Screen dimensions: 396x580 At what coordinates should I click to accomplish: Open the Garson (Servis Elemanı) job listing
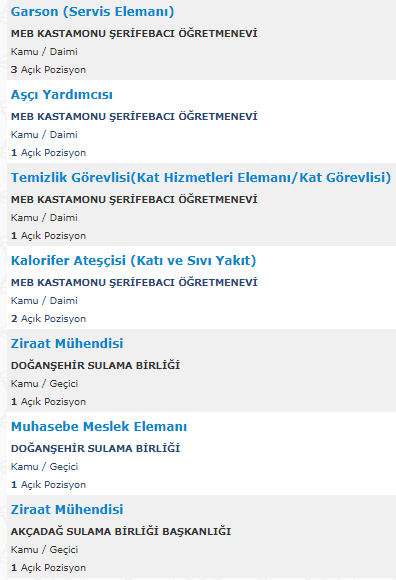pos(92,11)
